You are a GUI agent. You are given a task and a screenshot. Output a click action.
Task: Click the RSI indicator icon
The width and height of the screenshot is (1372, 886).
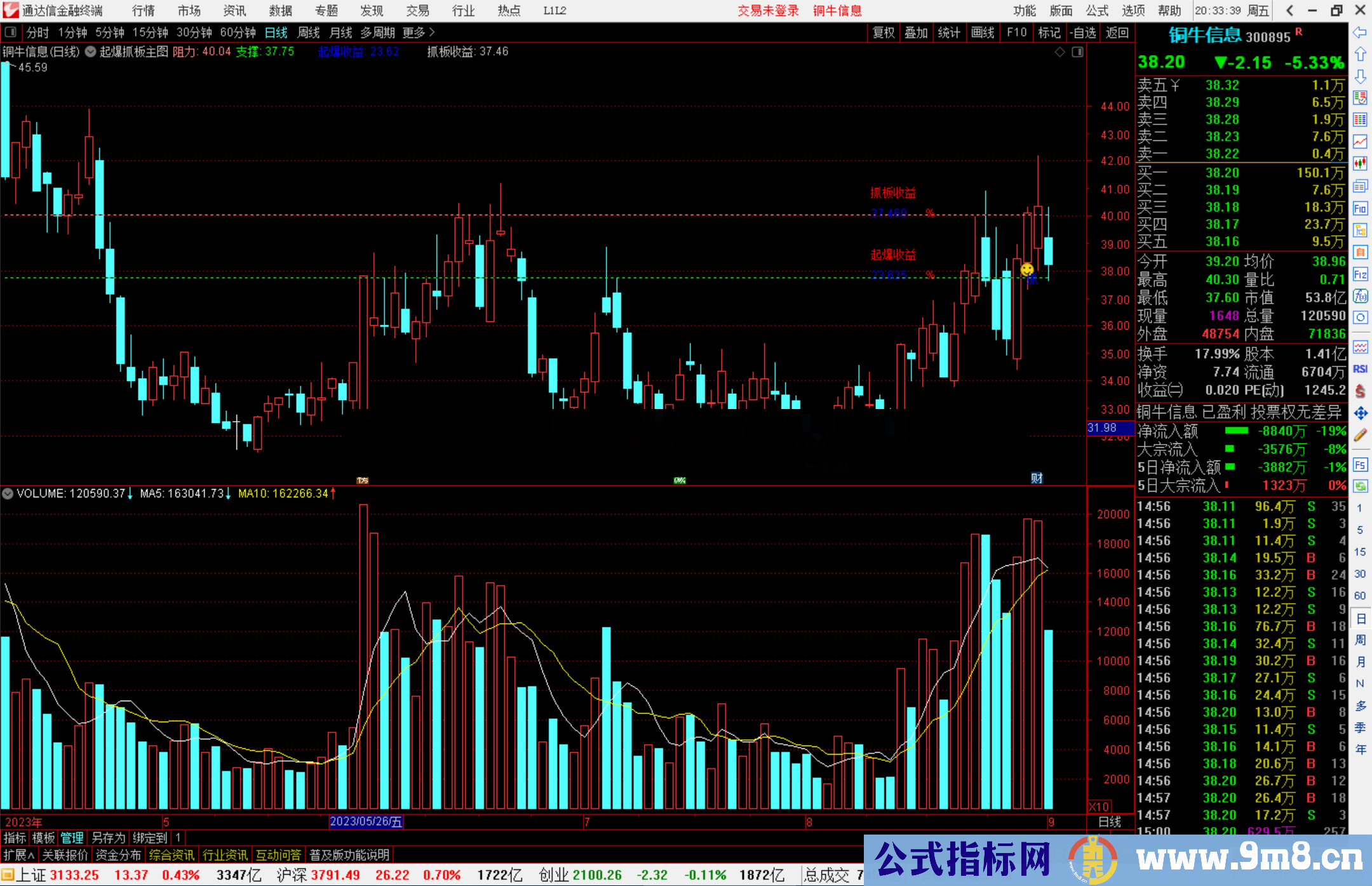[1360, 369]
